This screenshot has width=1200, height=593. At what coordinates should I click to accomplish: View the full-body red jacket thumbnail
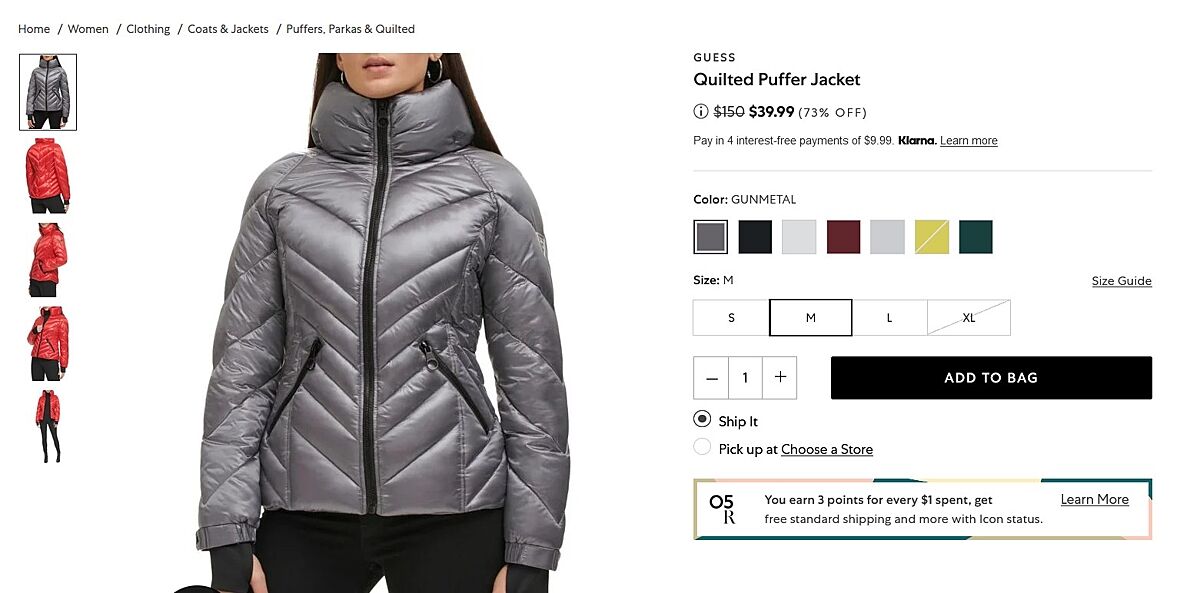click(48, 427)
